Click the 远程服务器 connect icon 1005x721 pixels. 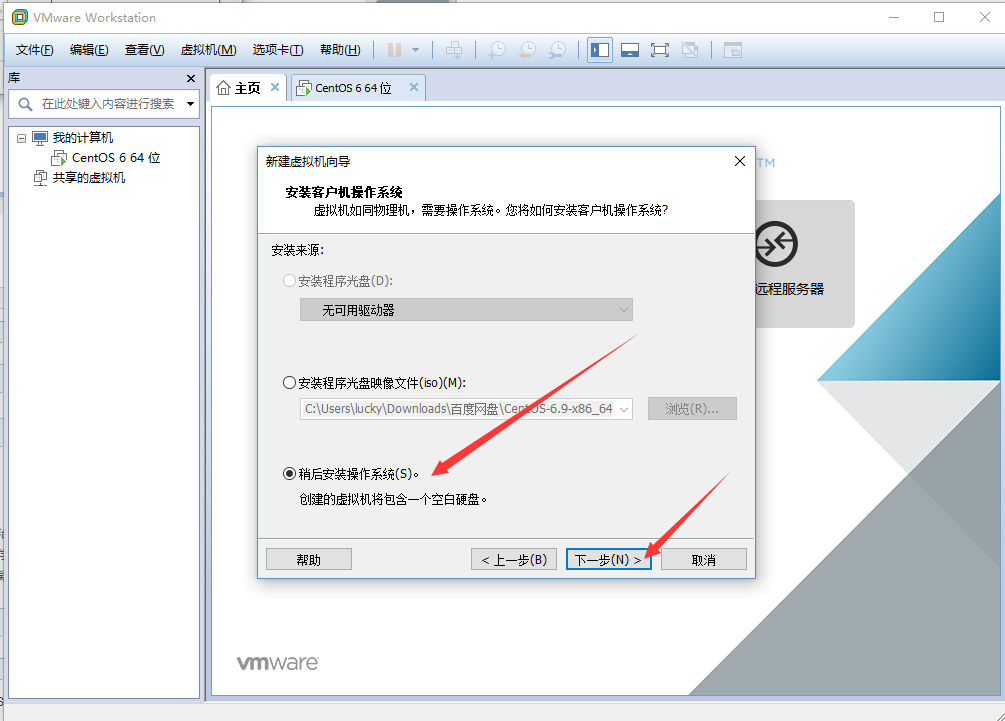(x=776, y=244)
